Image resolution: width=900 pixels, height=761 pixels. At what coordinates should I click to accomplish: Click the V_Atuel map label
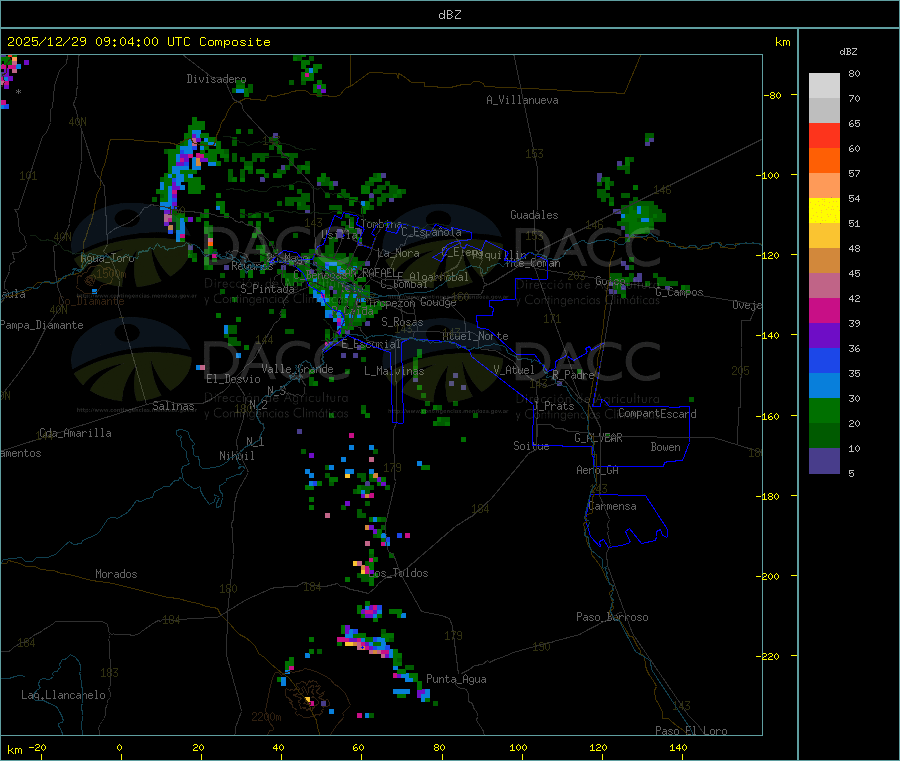(514, 370)
